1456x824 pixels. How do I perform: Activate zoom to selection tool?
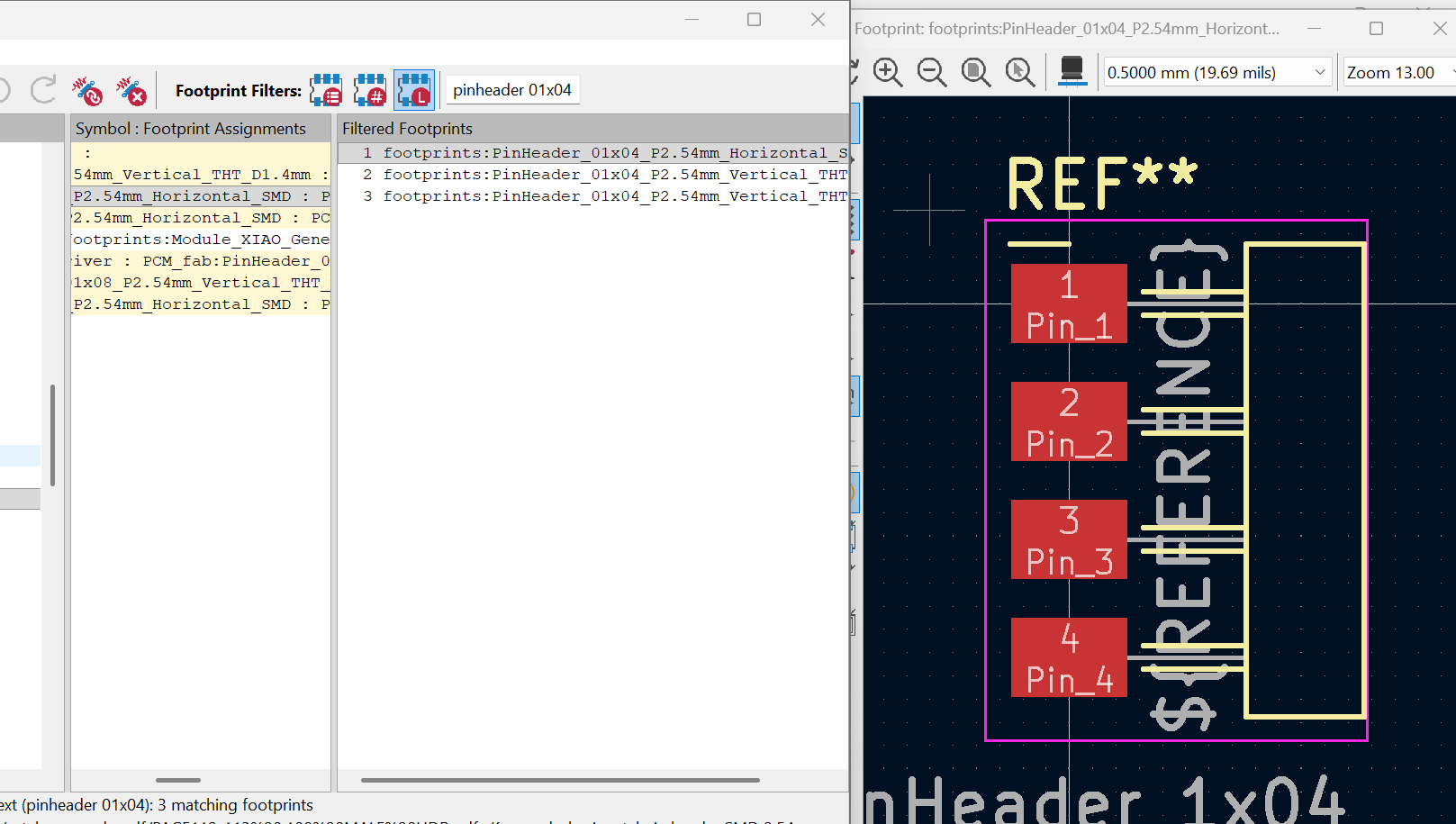pyautogui.click(x=1020, y=72)
